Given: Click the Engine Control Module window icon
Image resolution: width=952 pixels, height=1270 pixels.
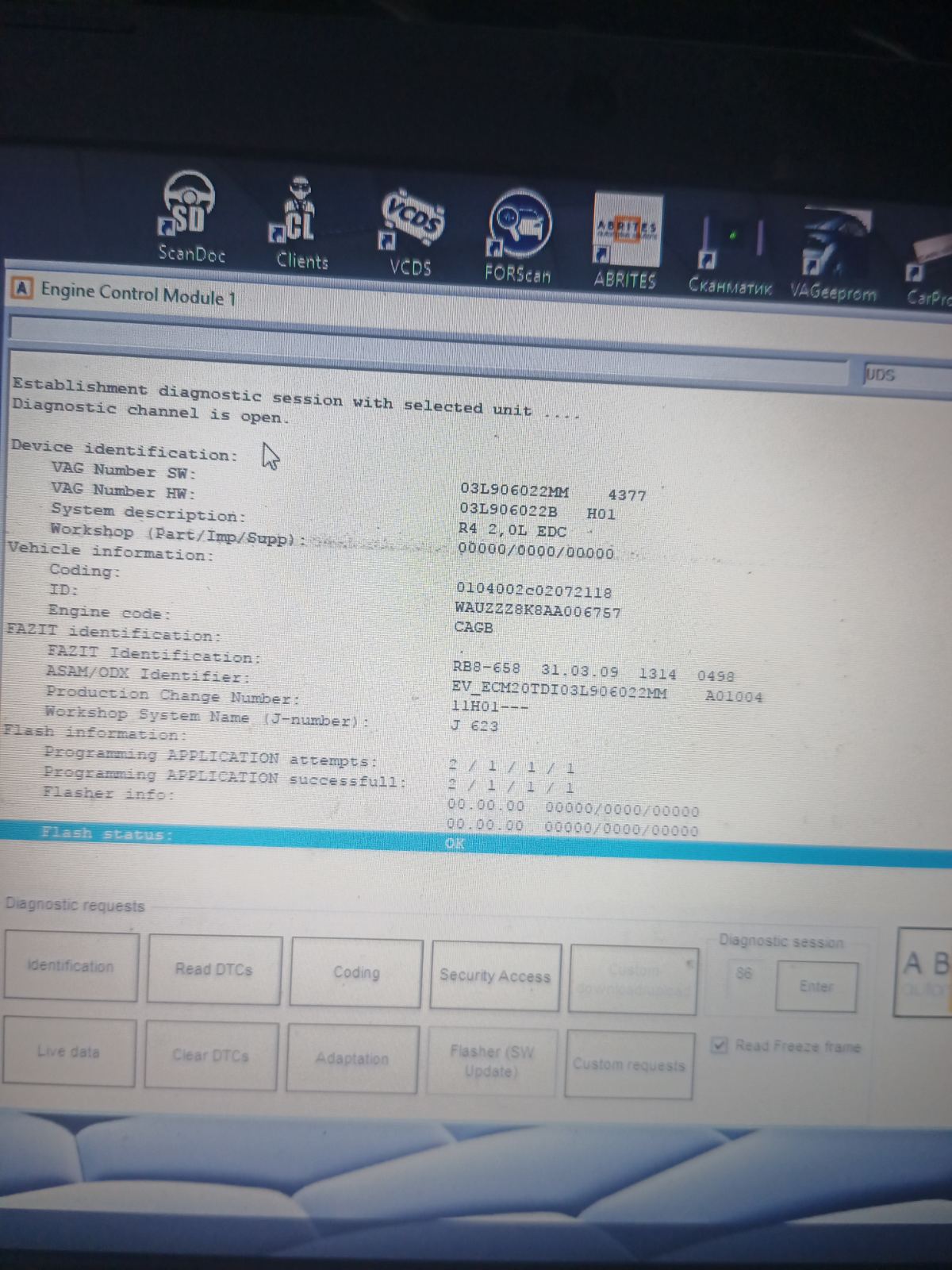Looking at the screenshot, I should click(x=22, y=288).
